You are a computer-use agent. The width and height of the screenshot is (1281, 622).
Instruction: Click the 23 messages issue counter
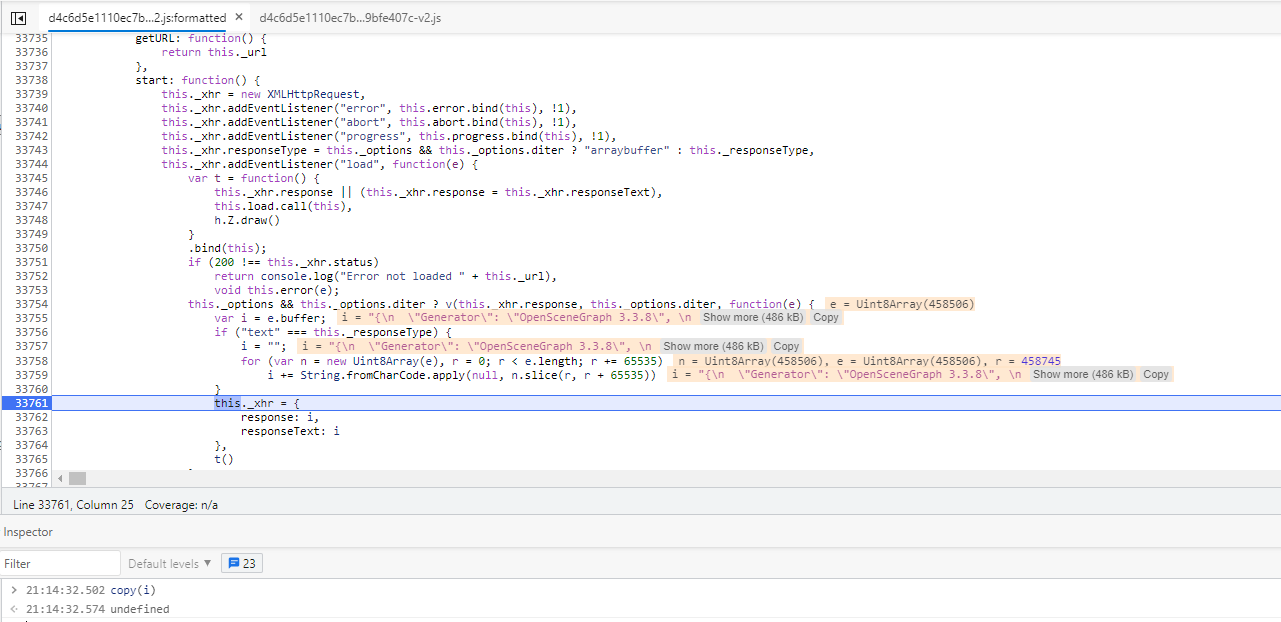241,563
